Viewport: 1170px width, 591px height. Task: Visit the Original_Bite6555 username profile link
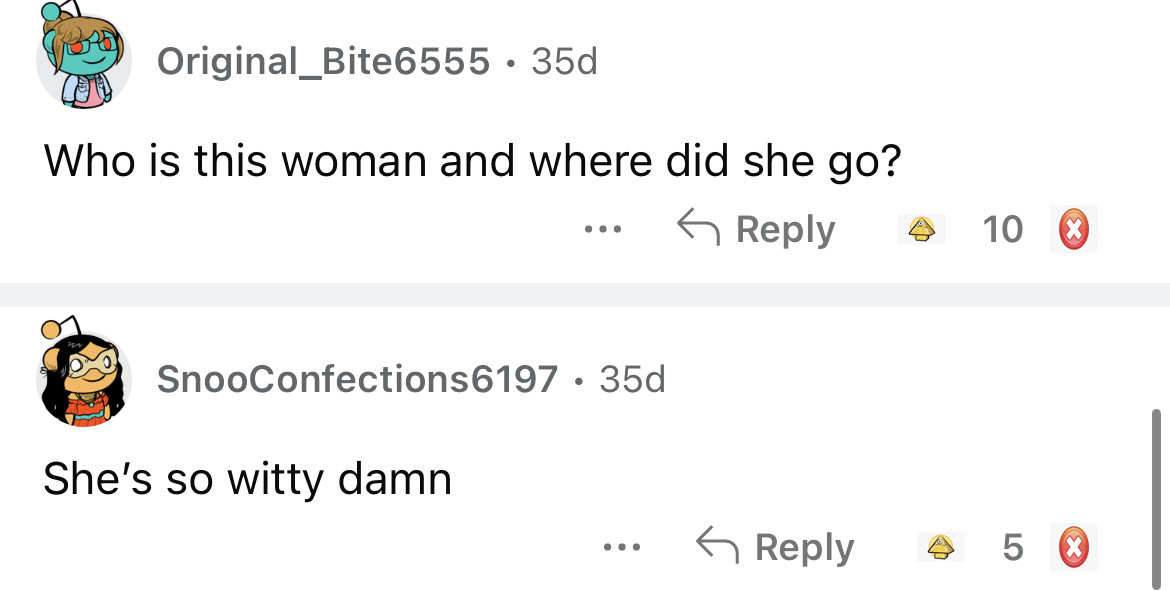click(323, 62)
